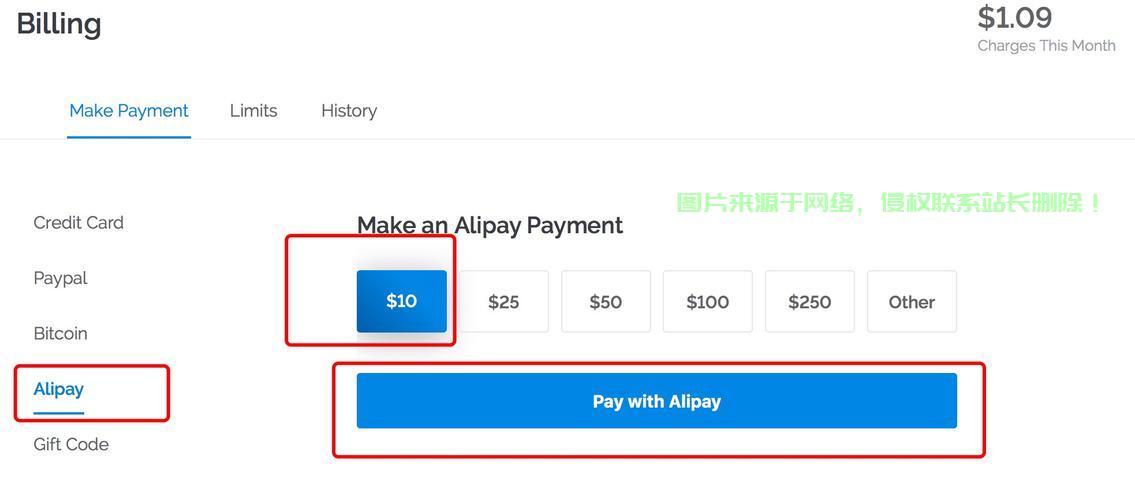Select Credit Card payment method

coord(79,223)
